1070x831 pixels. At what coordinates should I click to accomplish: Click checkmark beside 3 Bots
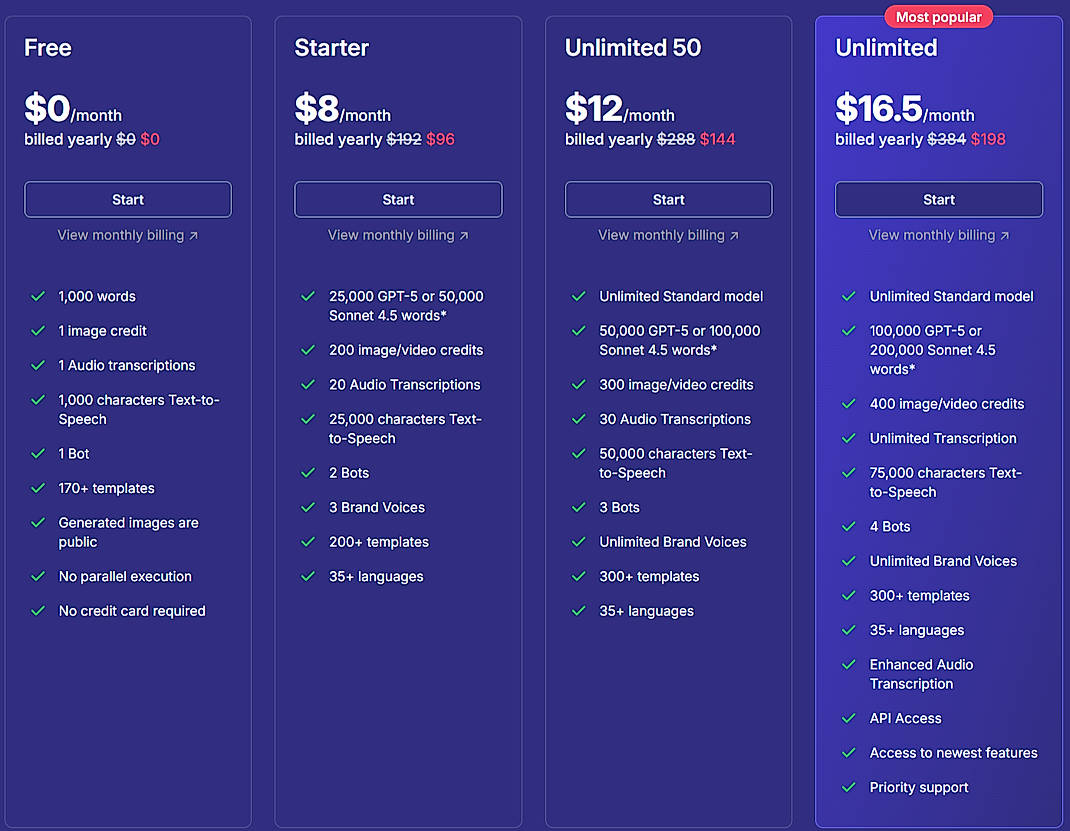click(x=579, y=507)
